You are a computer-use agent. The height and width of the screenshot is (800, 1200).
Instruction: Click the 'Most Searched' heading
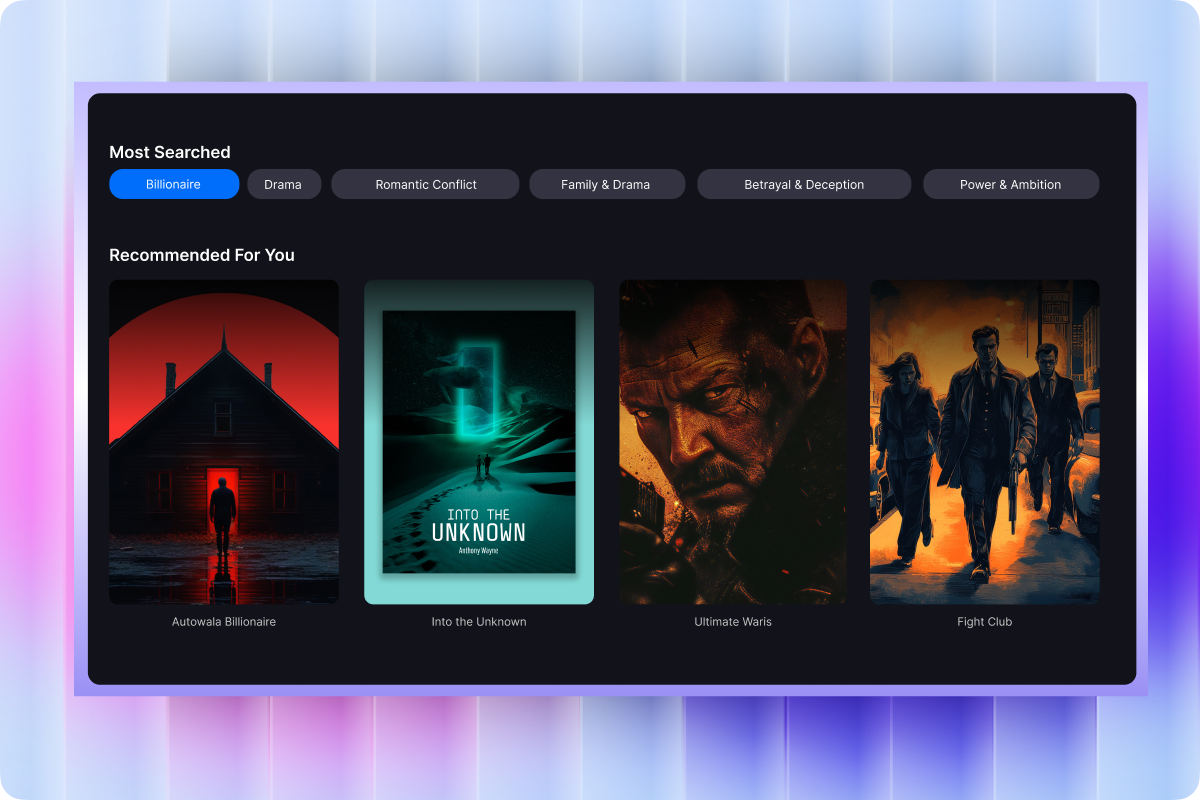pyautogui.click(x=170, y=152)
